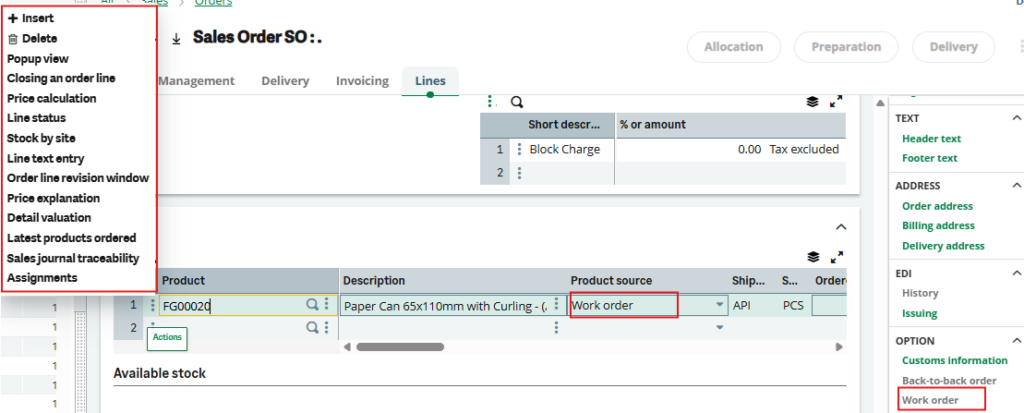
Task: Open row 2 actions in charges table
Action: click(x=519, y=173)
